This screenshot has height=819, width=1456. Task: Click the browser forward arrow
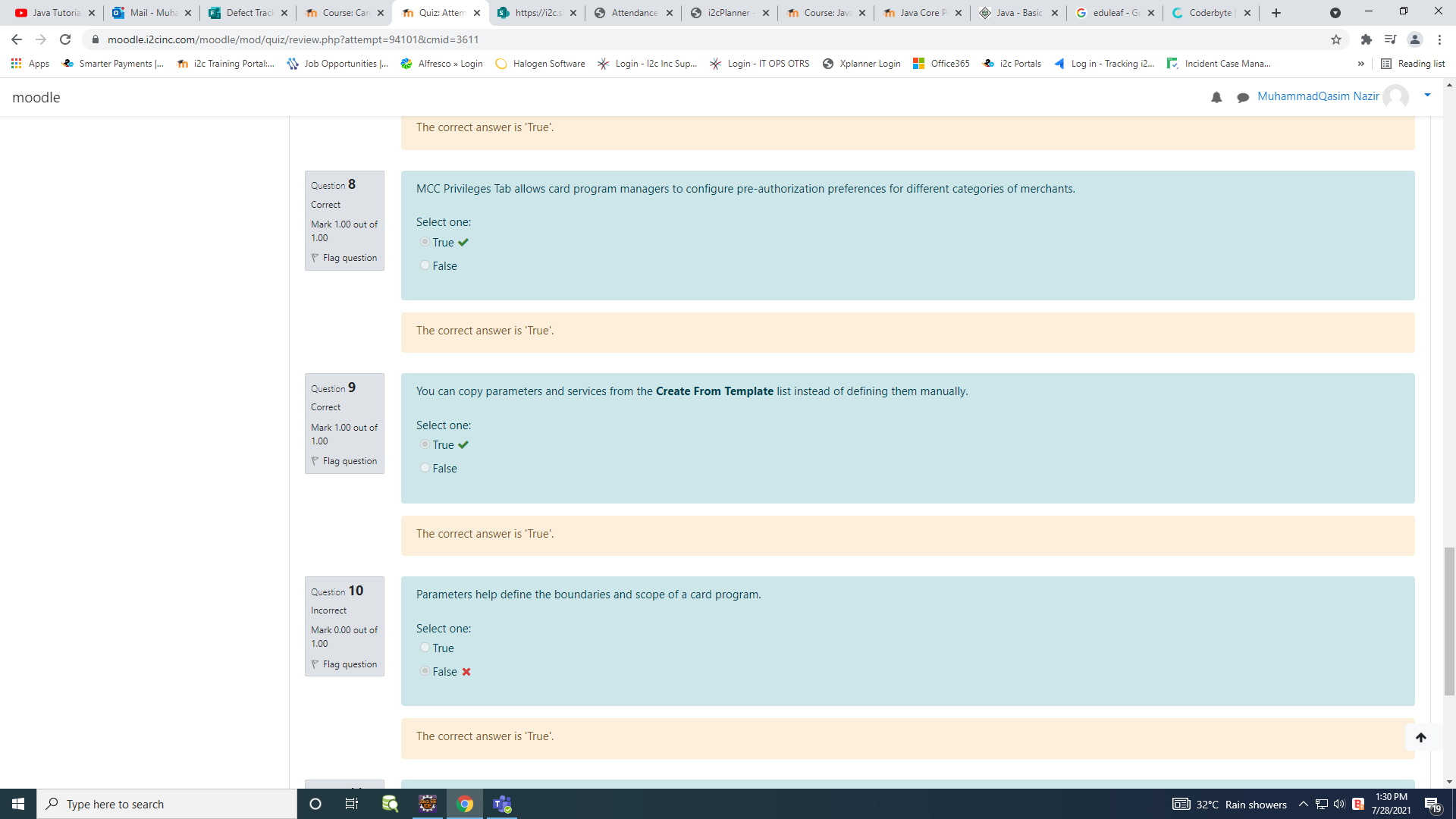(x=41, y=39)
